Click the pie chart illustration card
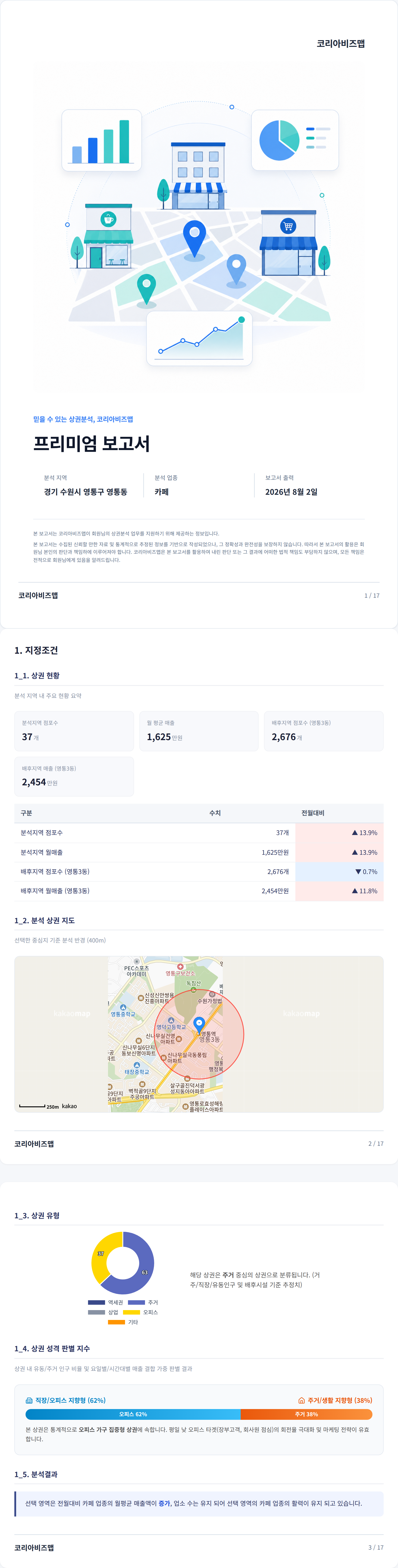The image size is (398, 1568). pos(295,140)
